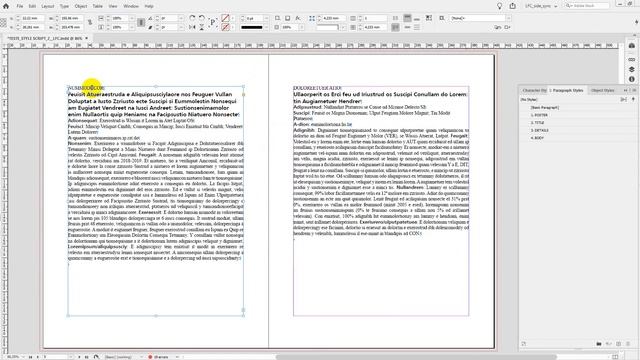Click the Share document icon
The image size is (640, 360).
click(x=513, y=6)
